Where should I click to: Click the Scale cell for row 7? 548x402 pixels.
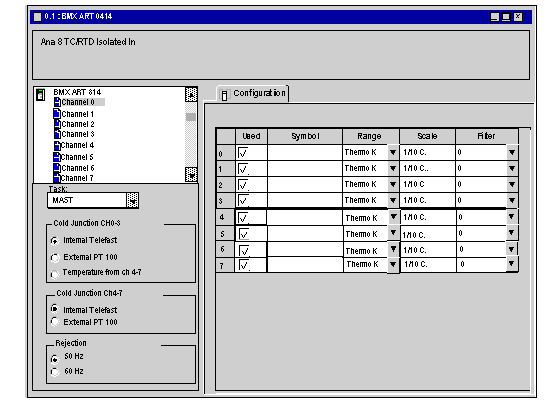tap(428, 265)
